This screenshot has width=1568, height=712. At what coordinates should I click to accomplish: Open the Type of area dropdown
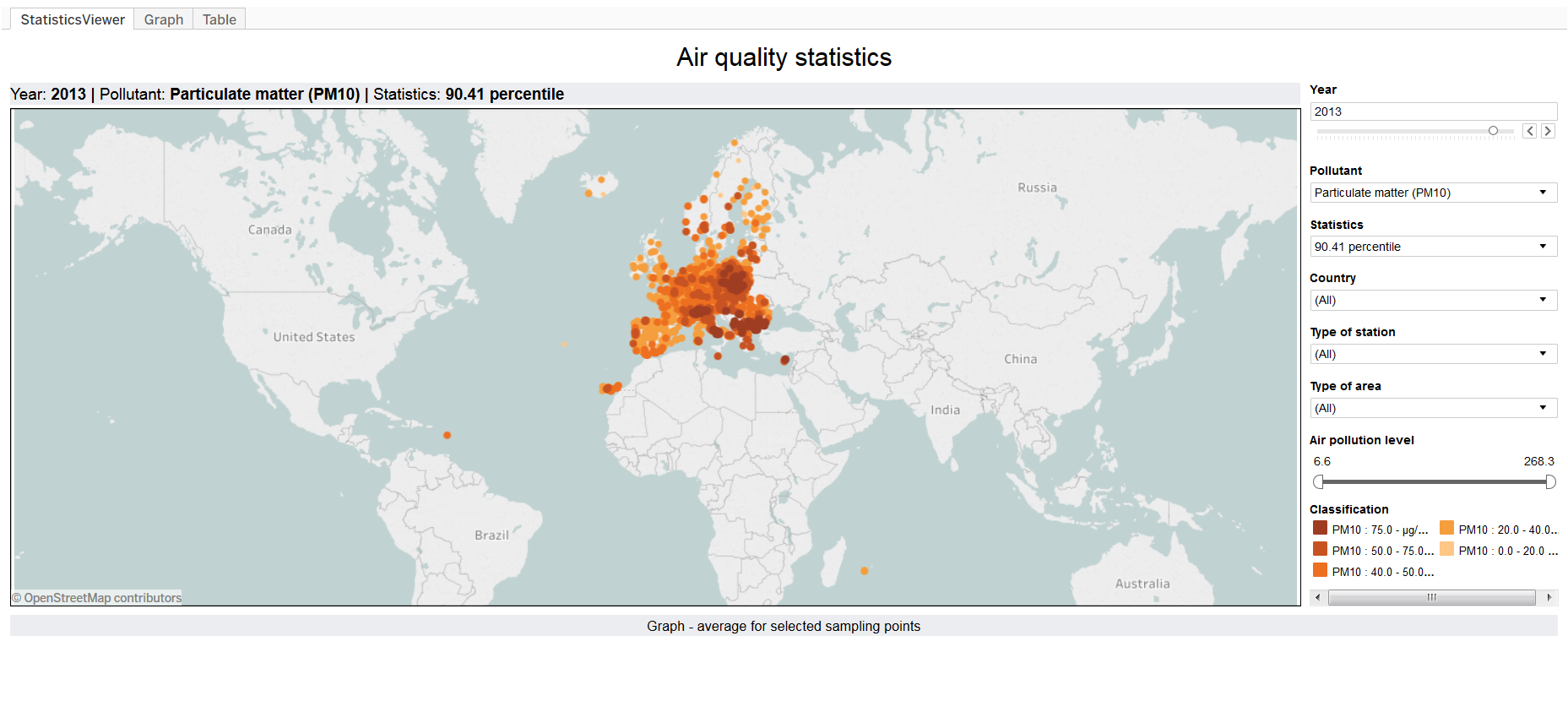[1433, 408]
